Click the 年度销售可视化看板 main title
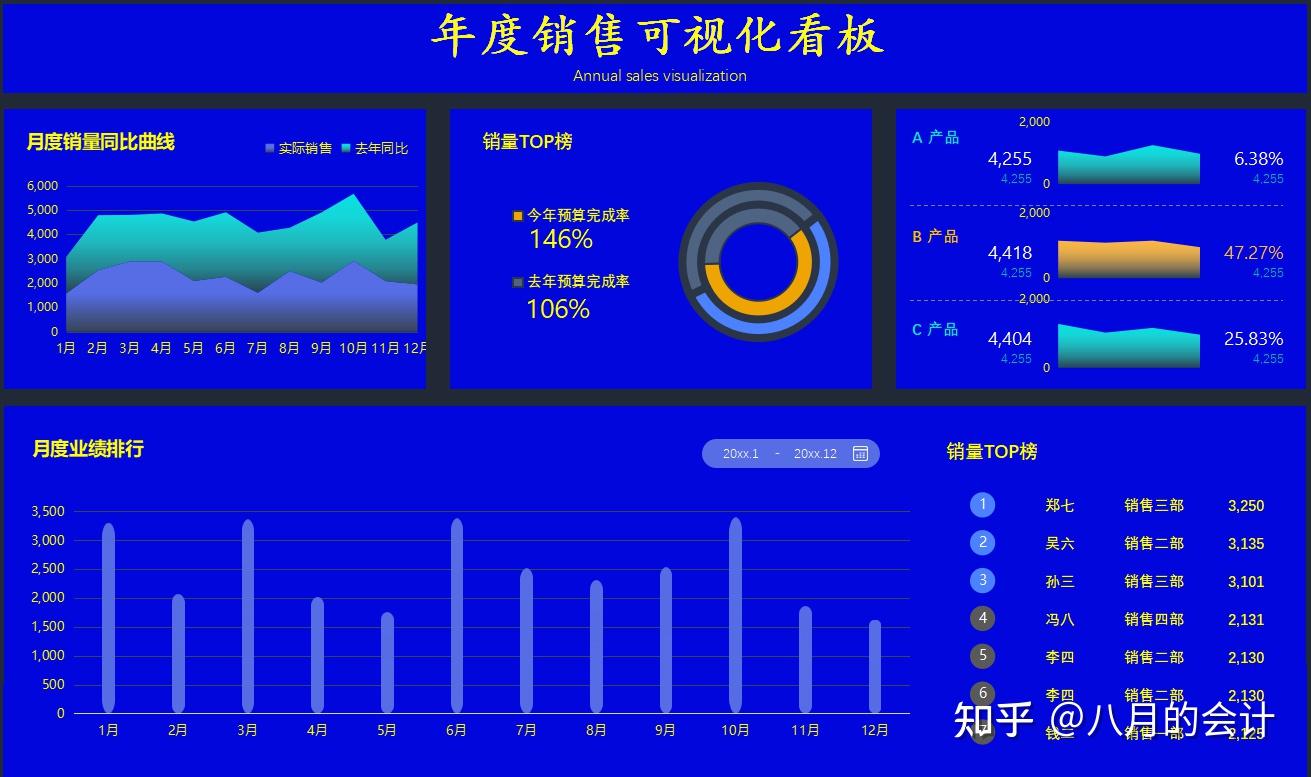 click(x=658, y=35)
